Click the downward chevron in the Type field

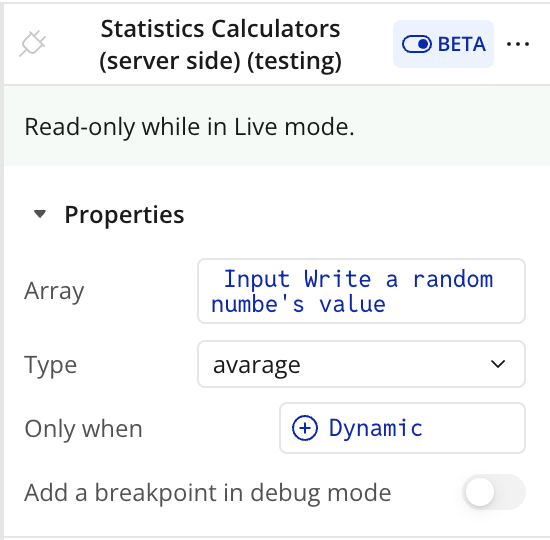(498, 364)
